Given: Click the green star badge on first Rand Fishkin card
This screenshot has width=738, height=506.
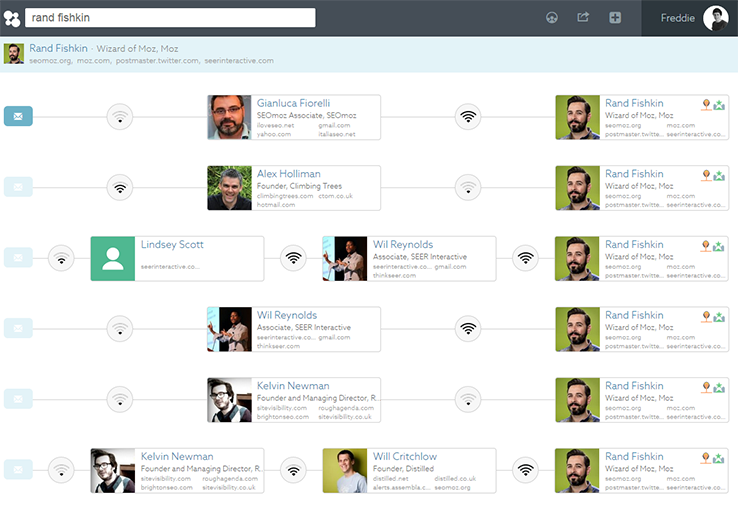Looking at the screenshot, I should click(719, 105).
